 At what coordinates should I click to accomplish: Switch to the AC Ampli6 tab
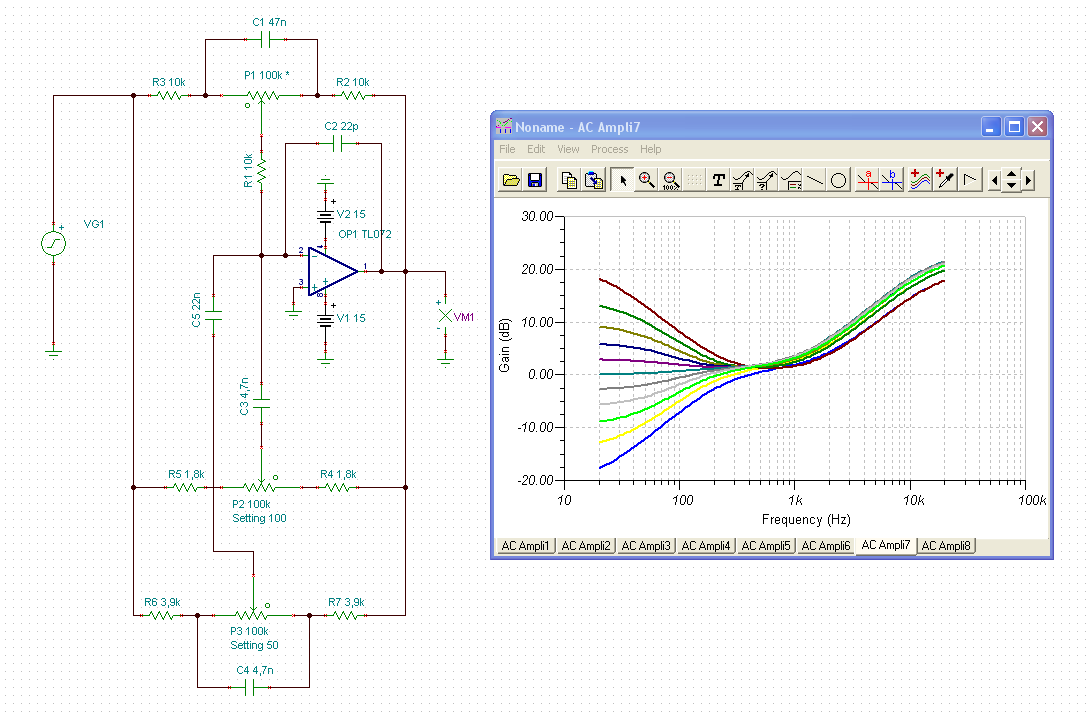coord(826,546)
